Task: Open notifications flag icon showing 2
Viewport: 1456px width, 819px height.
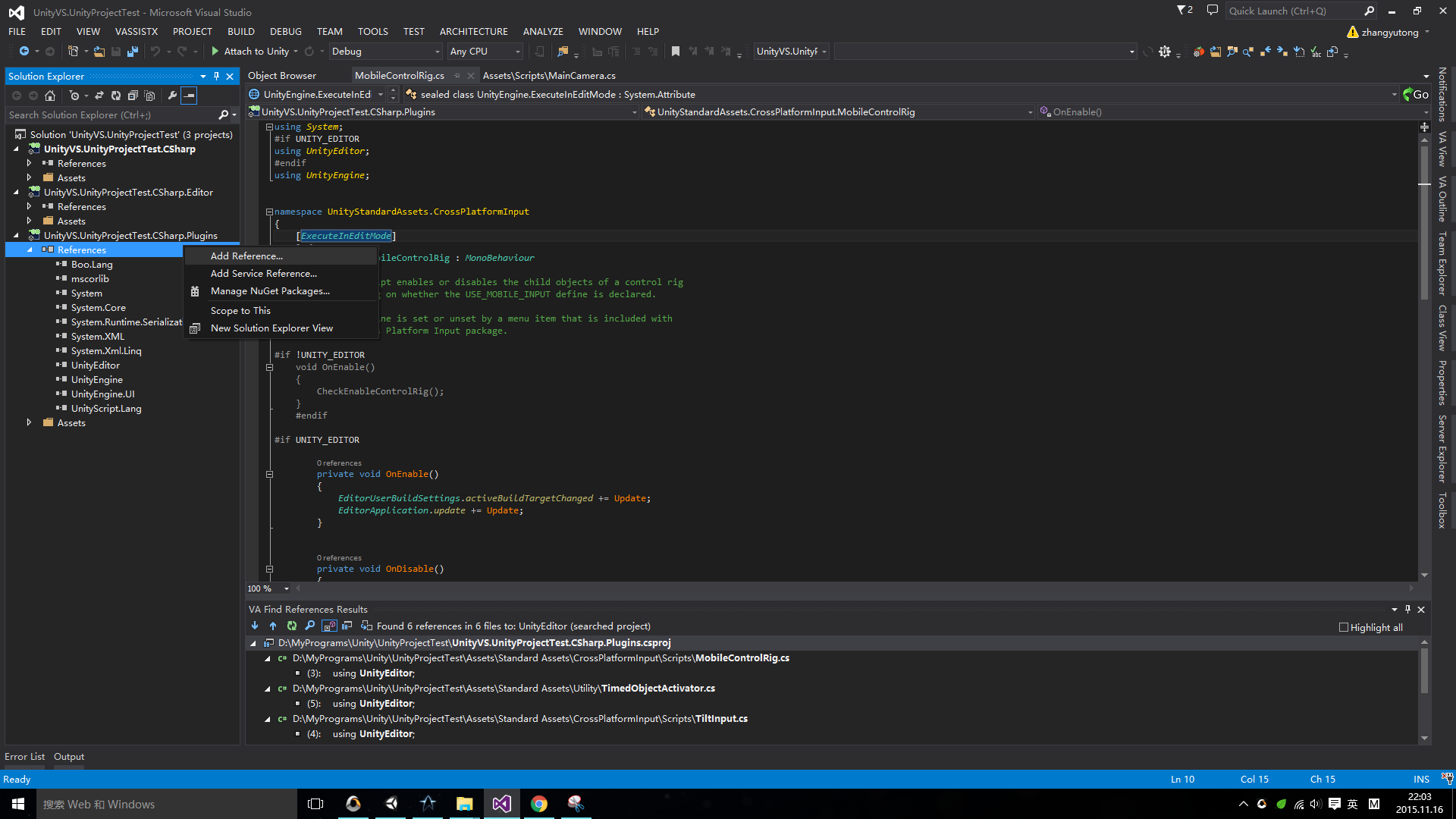Action: pos(1185,11)
